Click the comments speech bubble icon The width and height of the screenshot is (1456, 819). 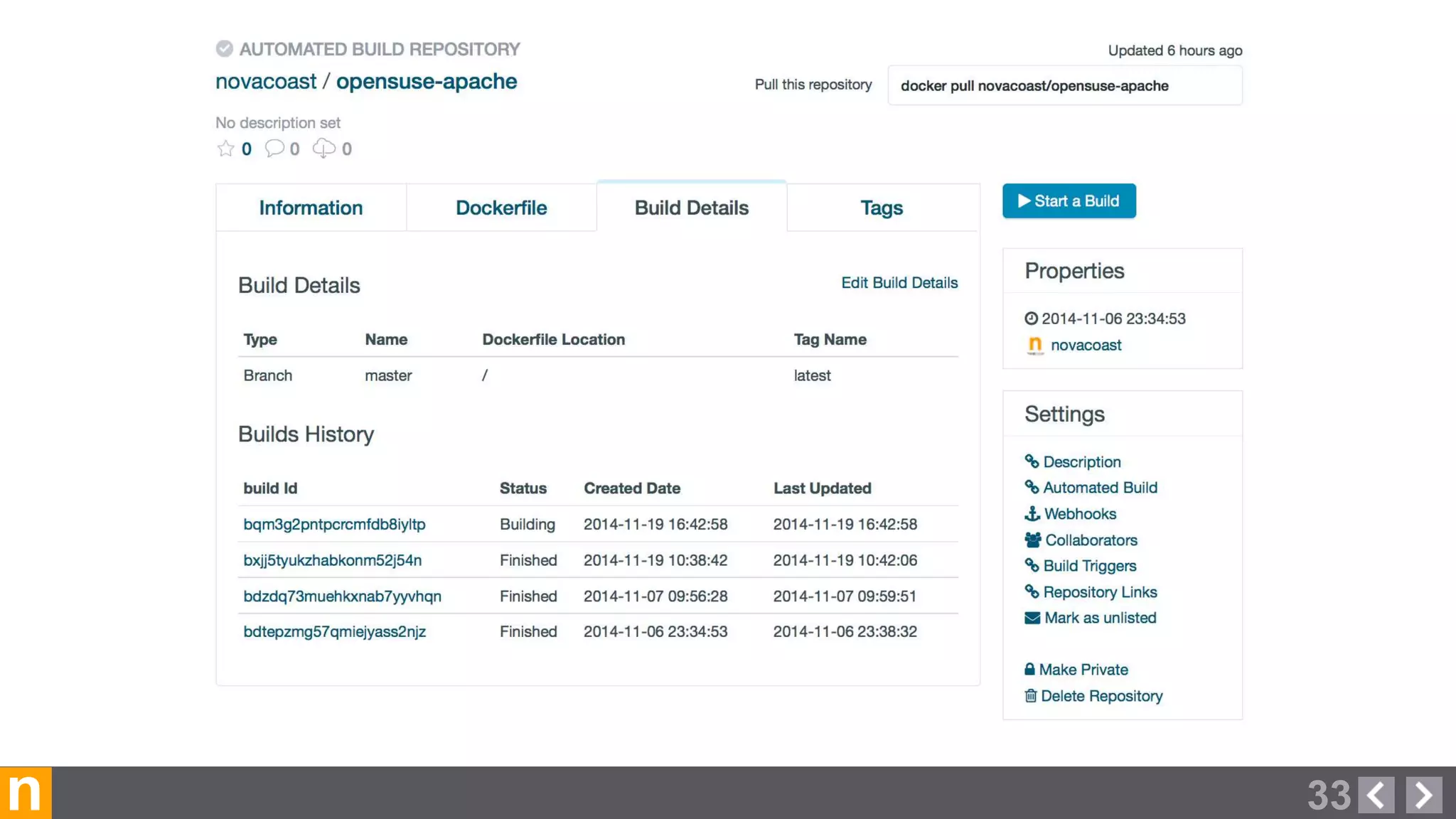(x=274, y=149)
